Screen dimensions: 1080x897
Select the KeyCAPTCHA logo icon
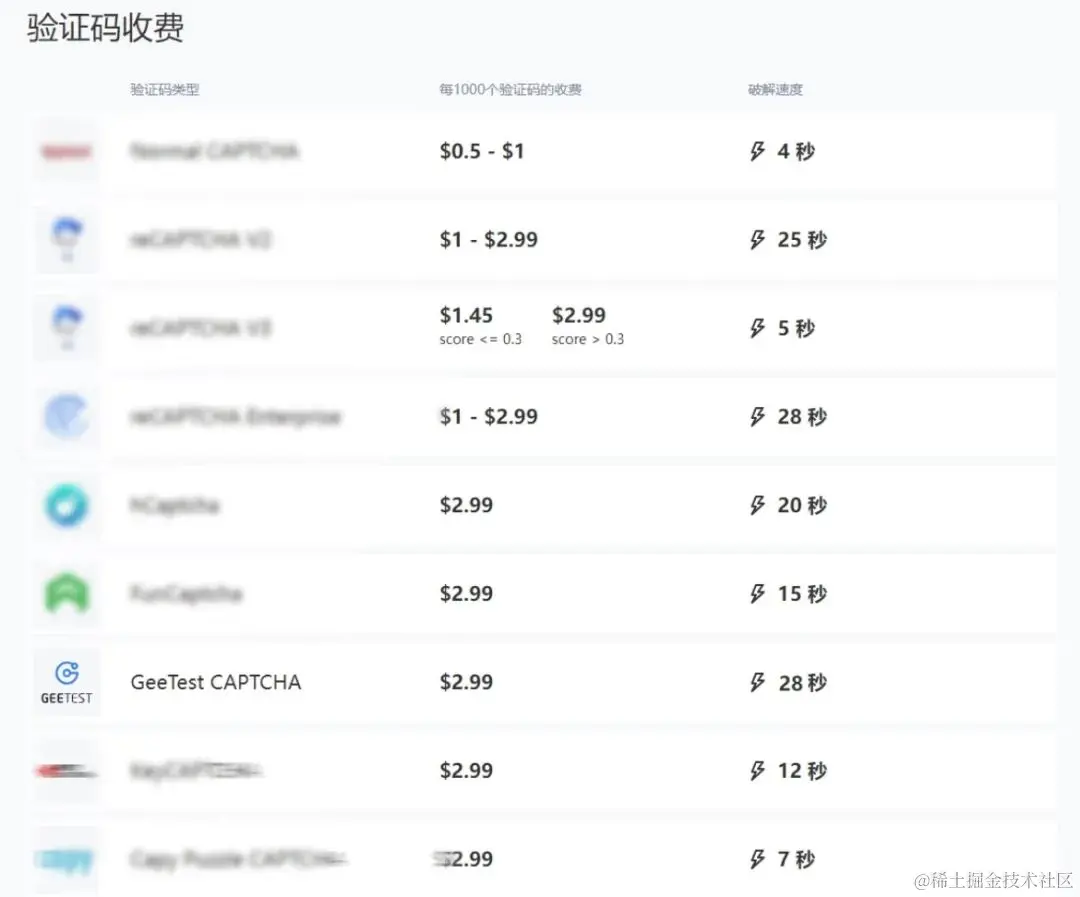coord(66,770)
